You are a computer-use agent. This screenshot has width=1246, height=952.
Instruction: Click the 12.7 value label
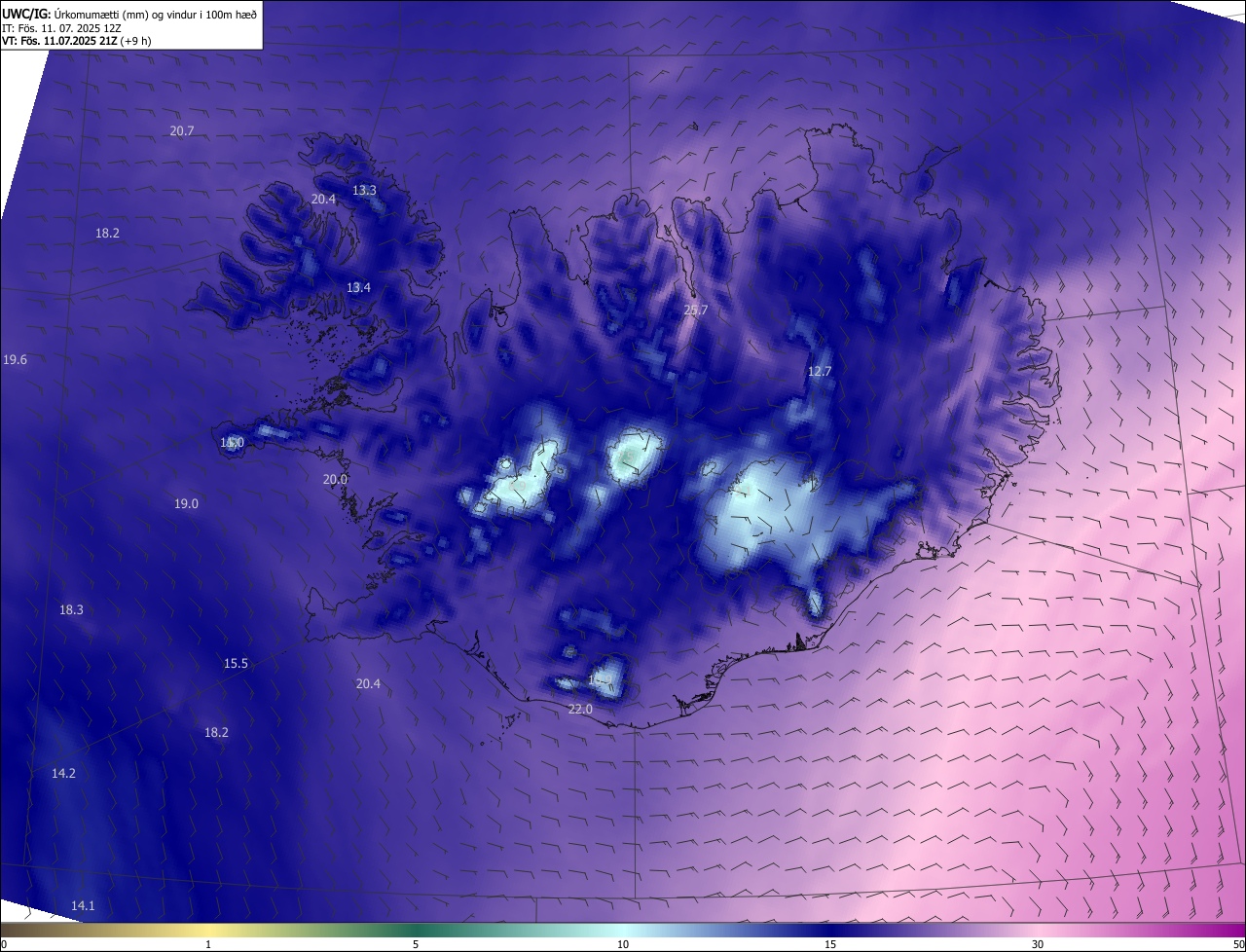pos(820,372)
